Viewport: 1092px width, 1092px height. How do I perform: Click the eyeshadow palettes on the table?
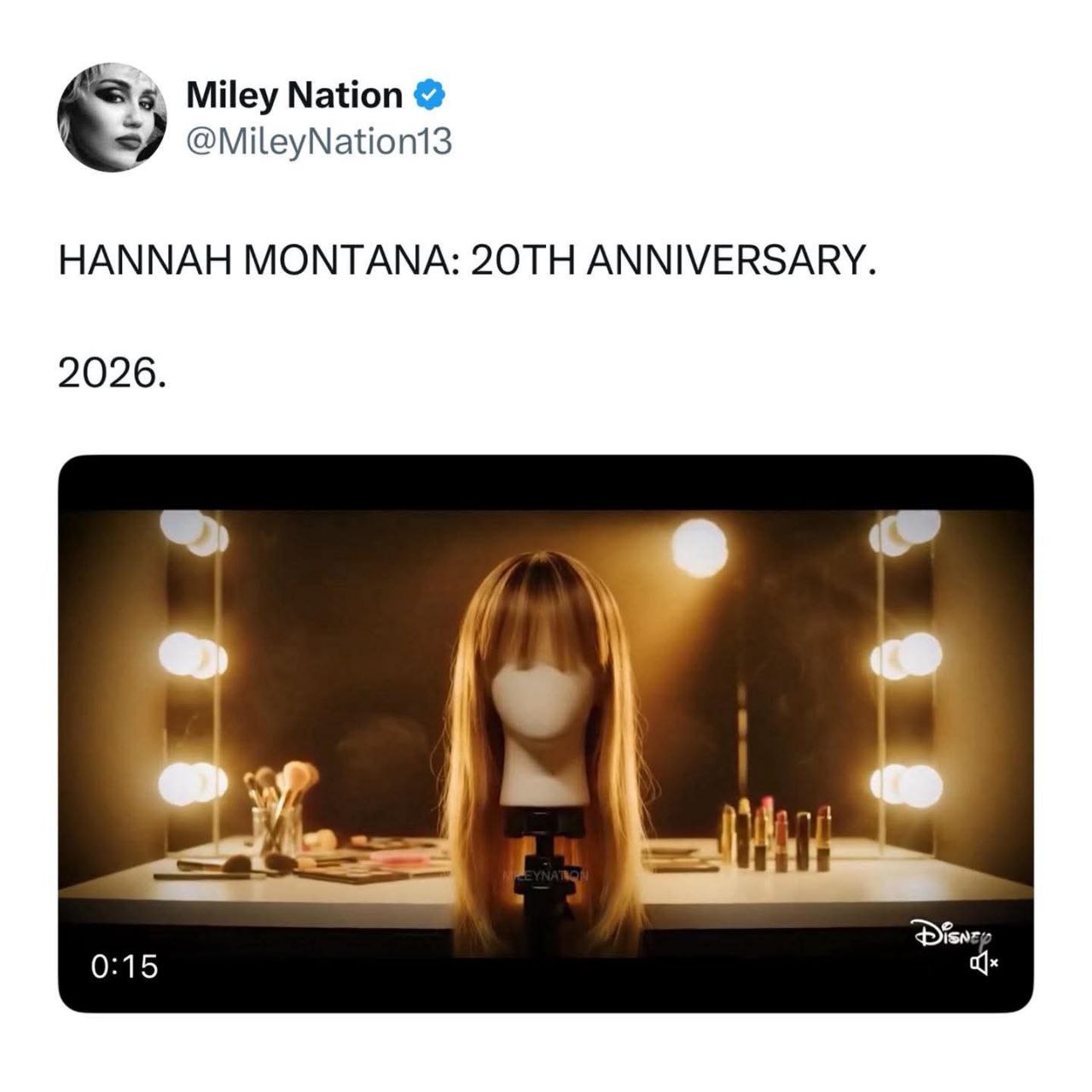[375, 860]
